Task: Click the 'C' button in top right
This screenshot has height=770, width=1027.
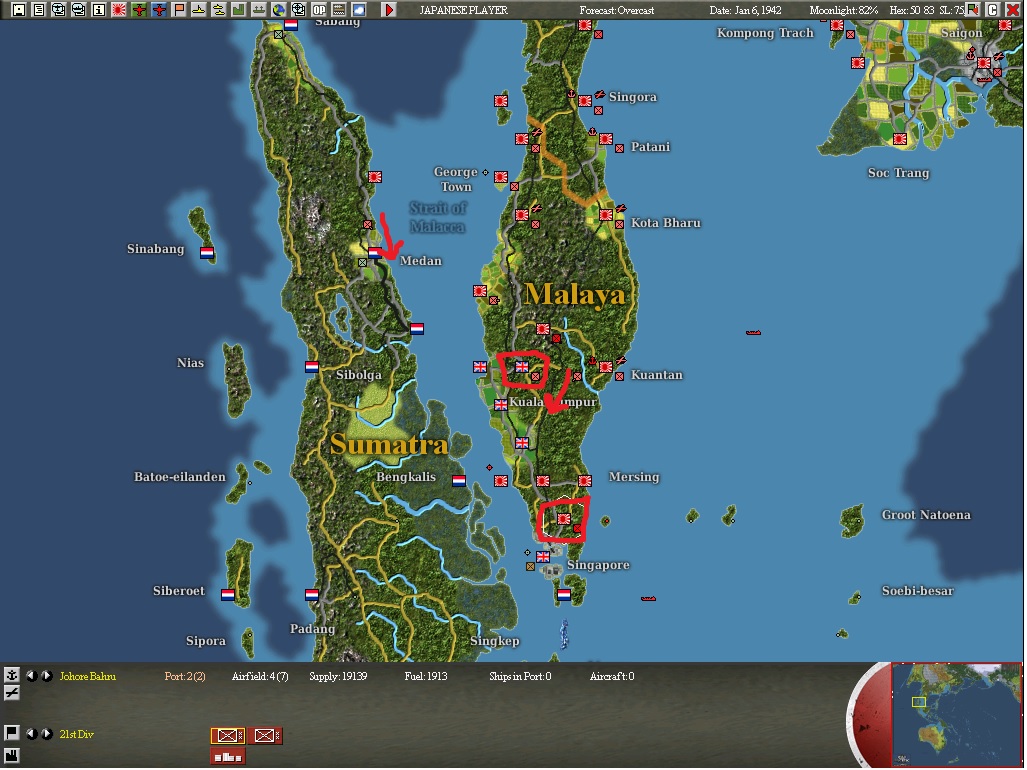Action: click(992, 10)
